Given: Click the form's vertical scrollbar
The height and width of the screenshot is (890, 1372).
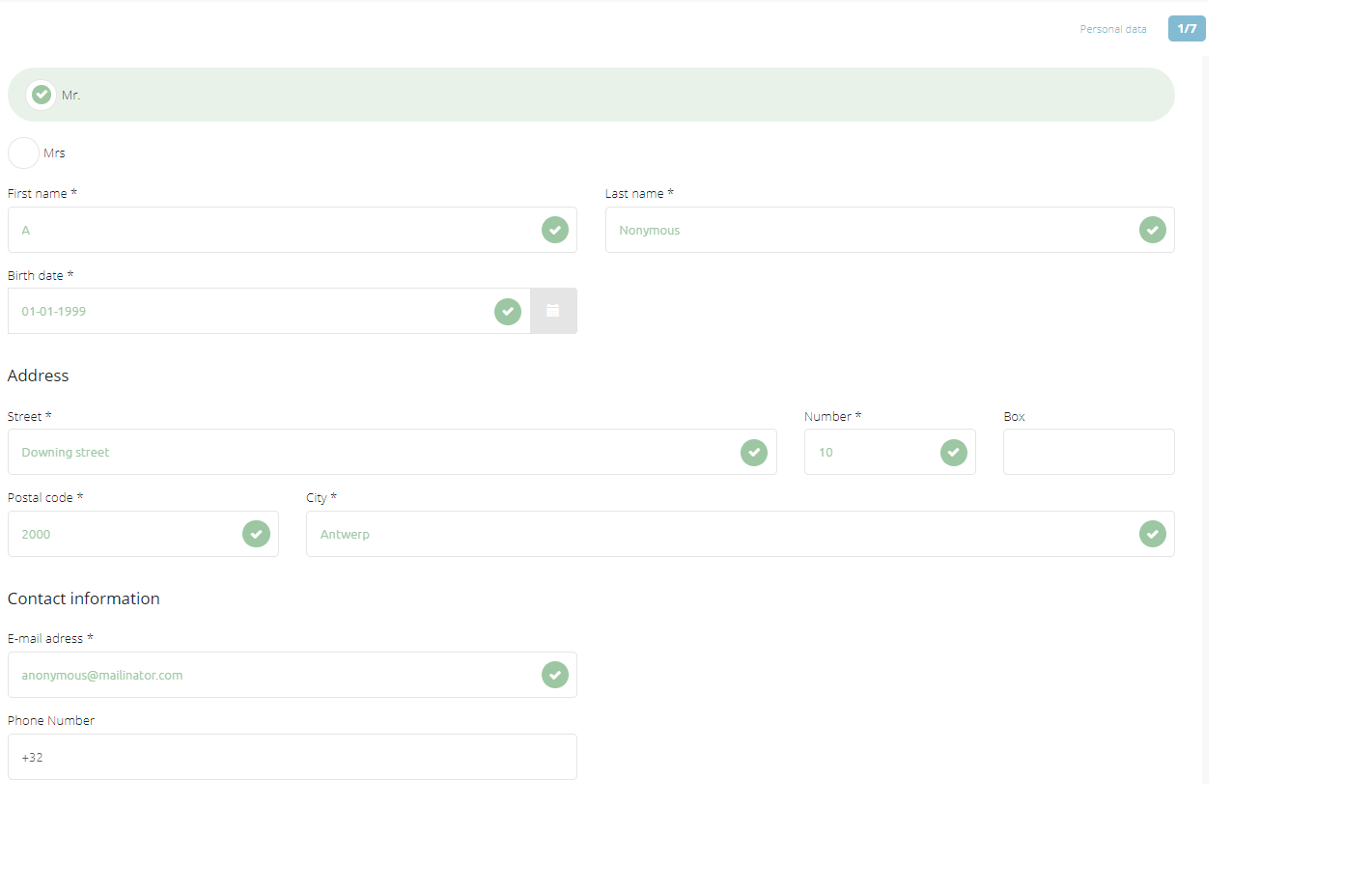Looking at the screenshot, I should [x=1205, y=420].
